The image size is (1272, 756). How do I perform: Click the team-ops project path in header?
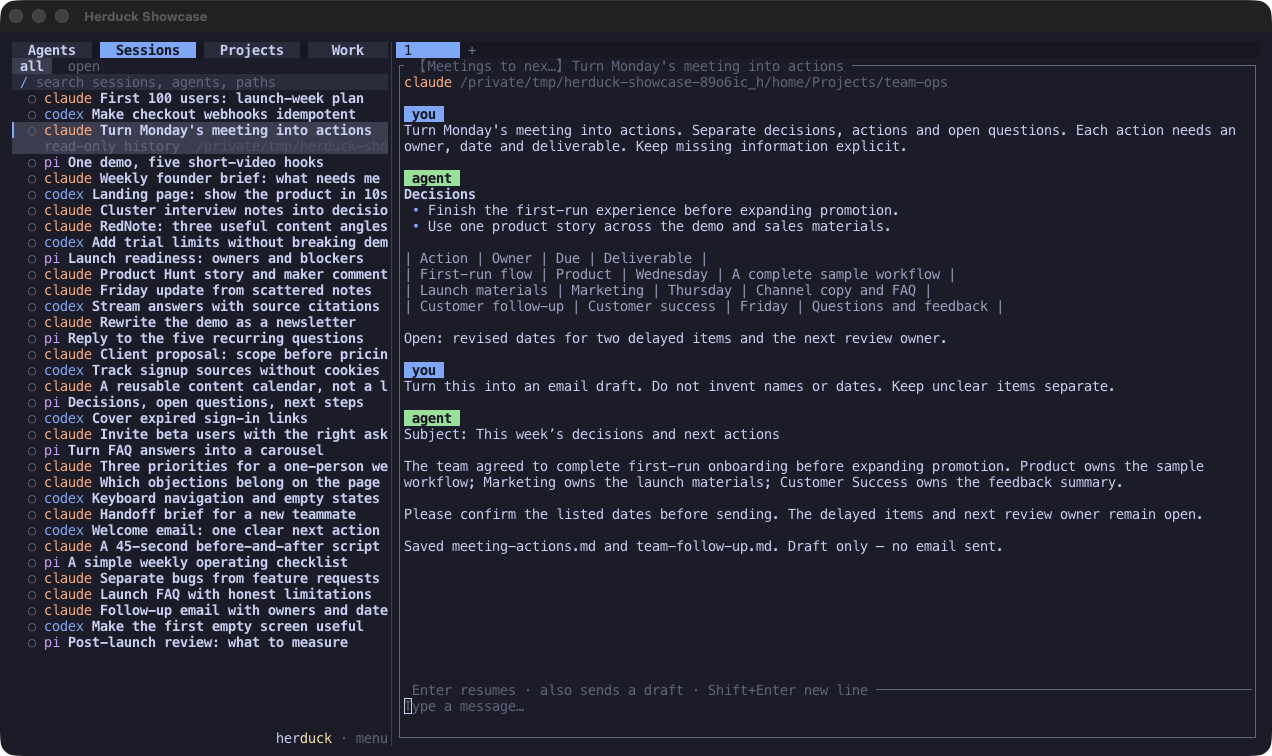coord(703,82)
